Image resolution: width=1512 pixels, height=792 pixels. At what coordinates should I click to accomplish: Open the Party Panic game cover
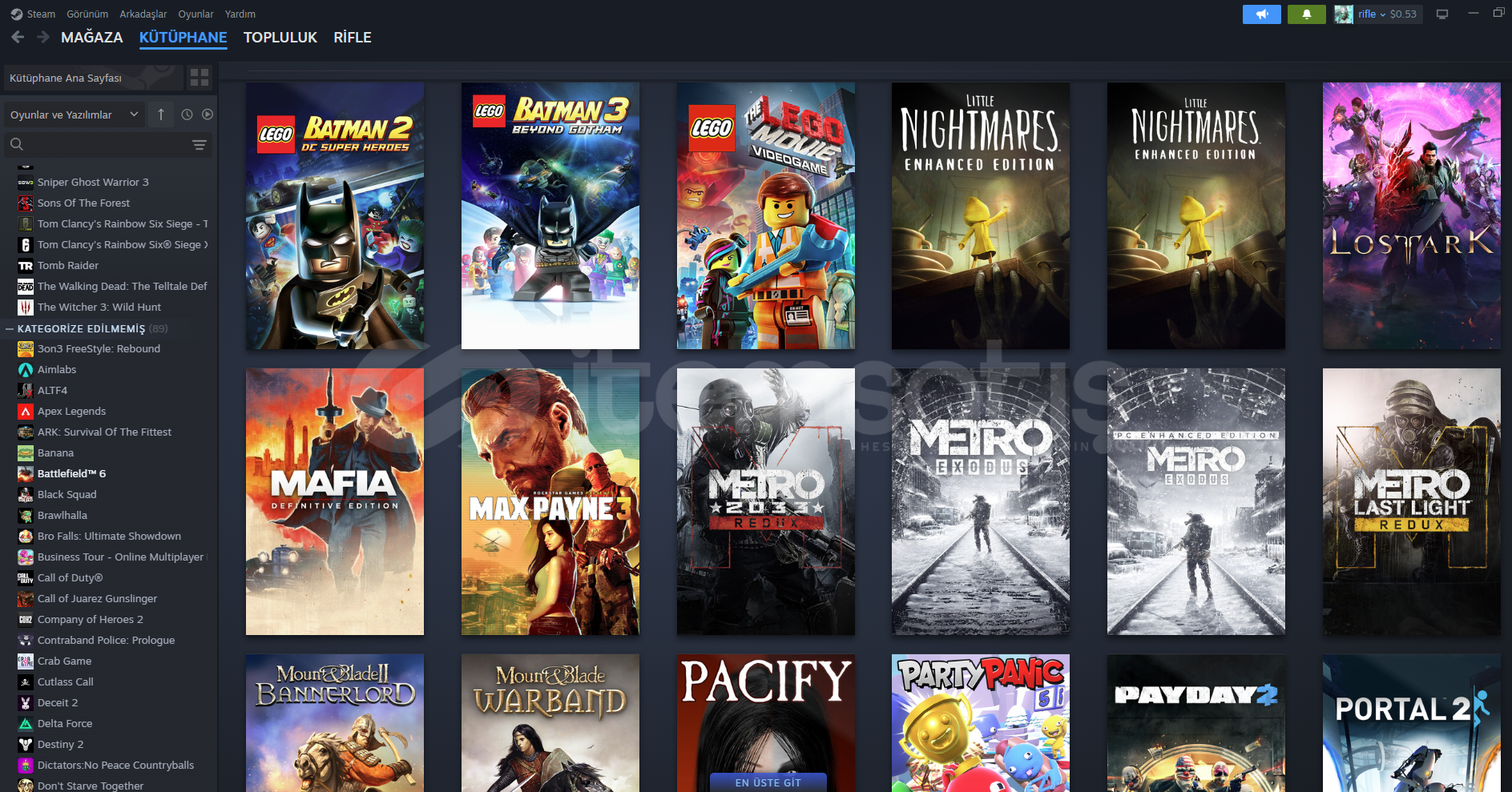point(981,723)
